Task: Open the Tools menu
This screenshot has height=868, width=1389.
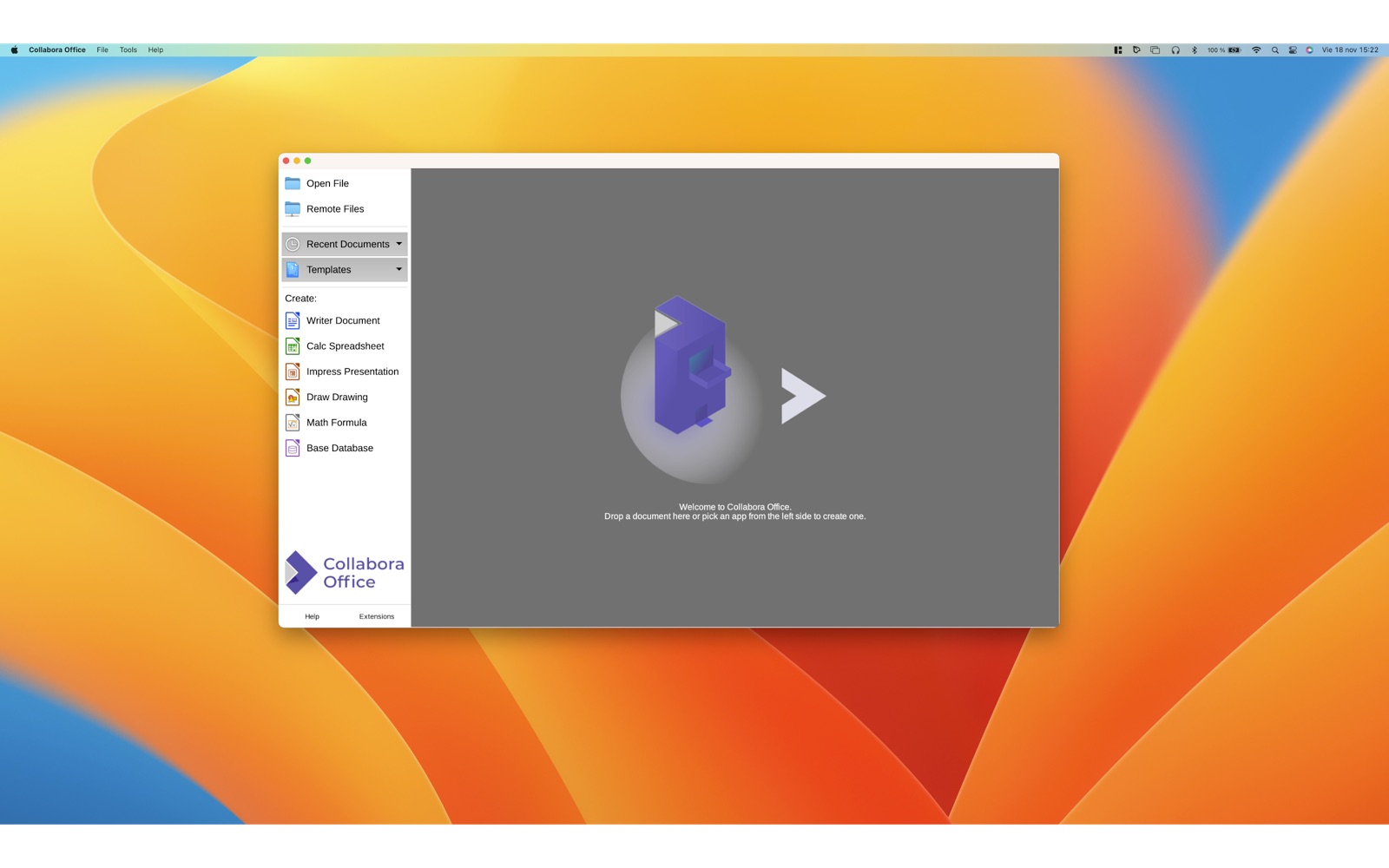Action: coord(128,50)
